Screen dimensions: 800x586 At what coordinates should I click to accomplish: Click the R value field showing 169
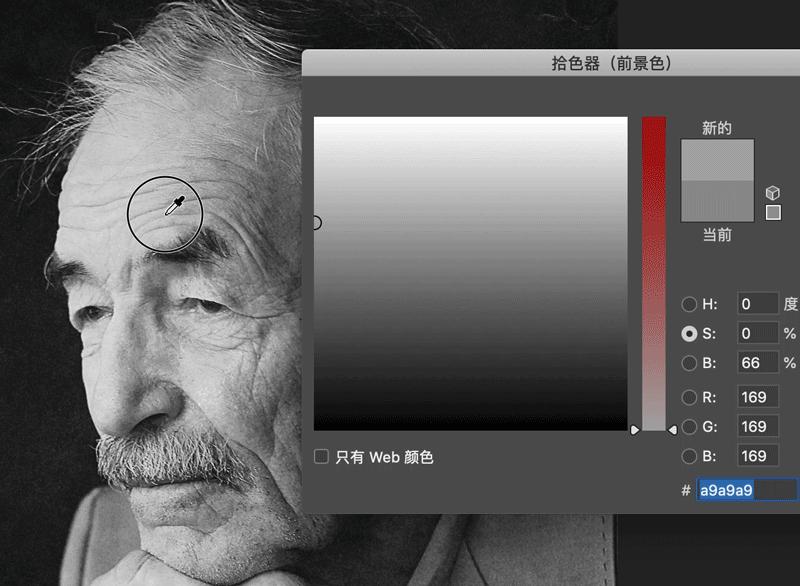click(x=757, y=394)
